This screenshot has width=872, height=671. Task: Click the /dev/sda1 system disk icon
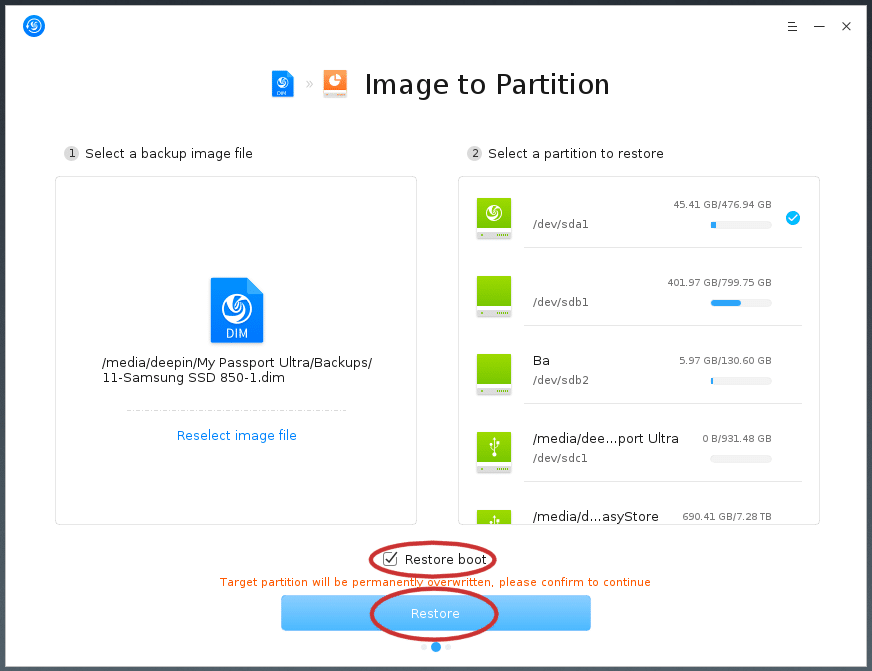tap(494, 218)
